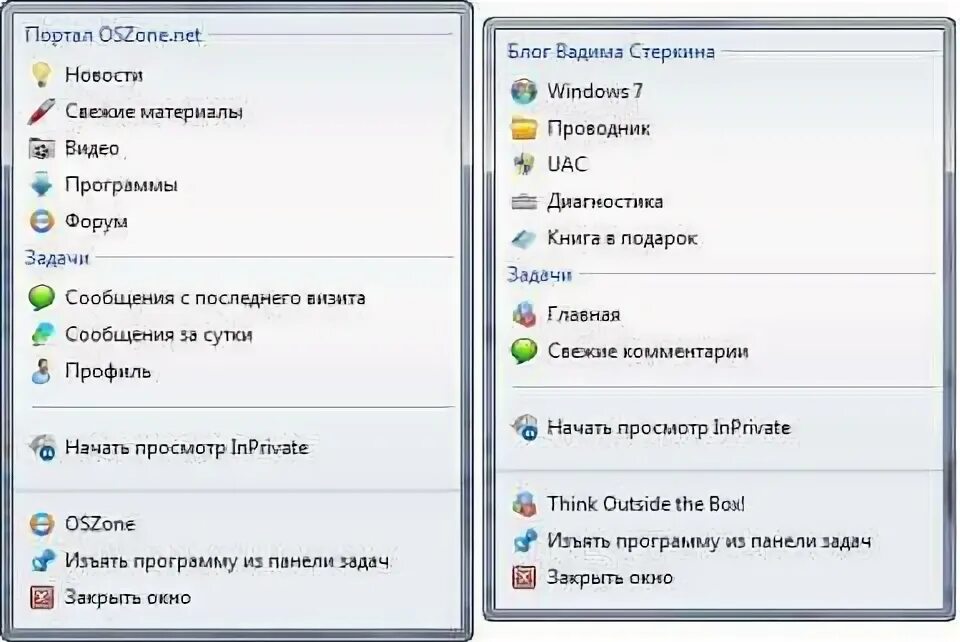The height and width of the screenshot is (642, 960).
Task: Click the film icon next to Видео
Action: coord(41,148)
